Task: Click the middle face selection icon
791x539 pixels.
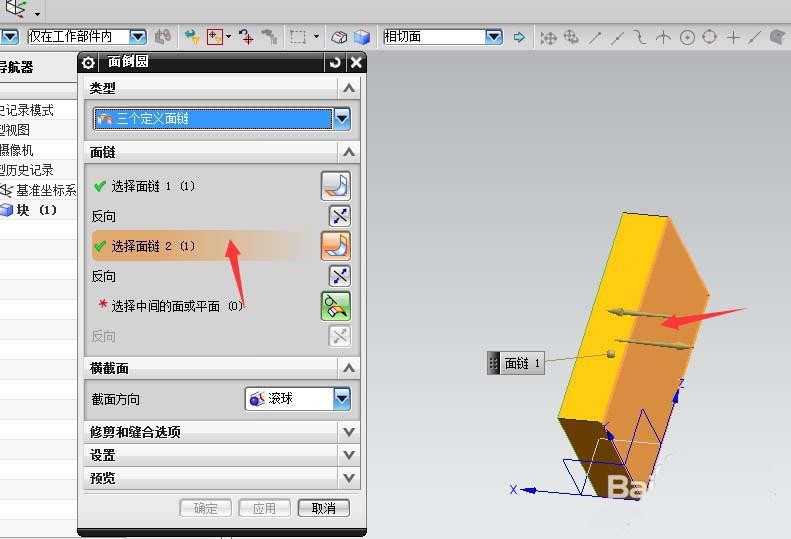Action: tap(336, 306)
